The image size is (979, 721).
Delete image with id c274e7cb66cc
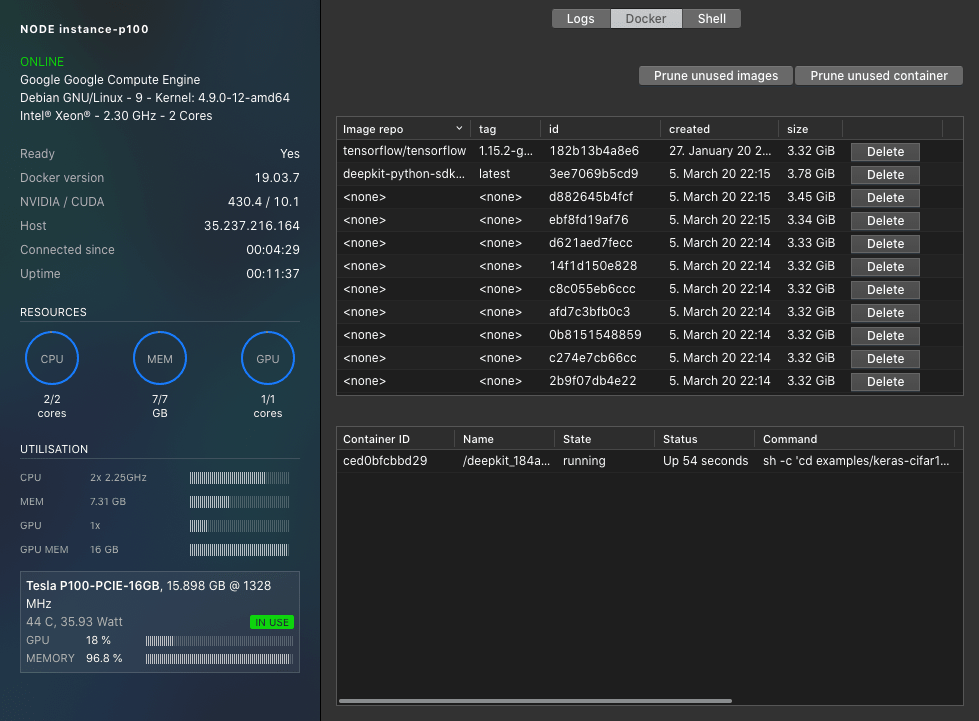pos(885,359)
